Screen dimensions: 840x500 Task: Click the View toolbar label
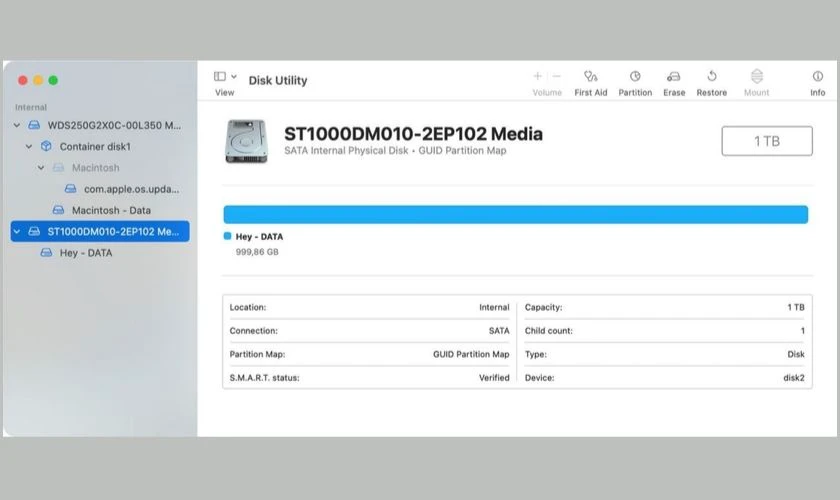pos(224,93)
